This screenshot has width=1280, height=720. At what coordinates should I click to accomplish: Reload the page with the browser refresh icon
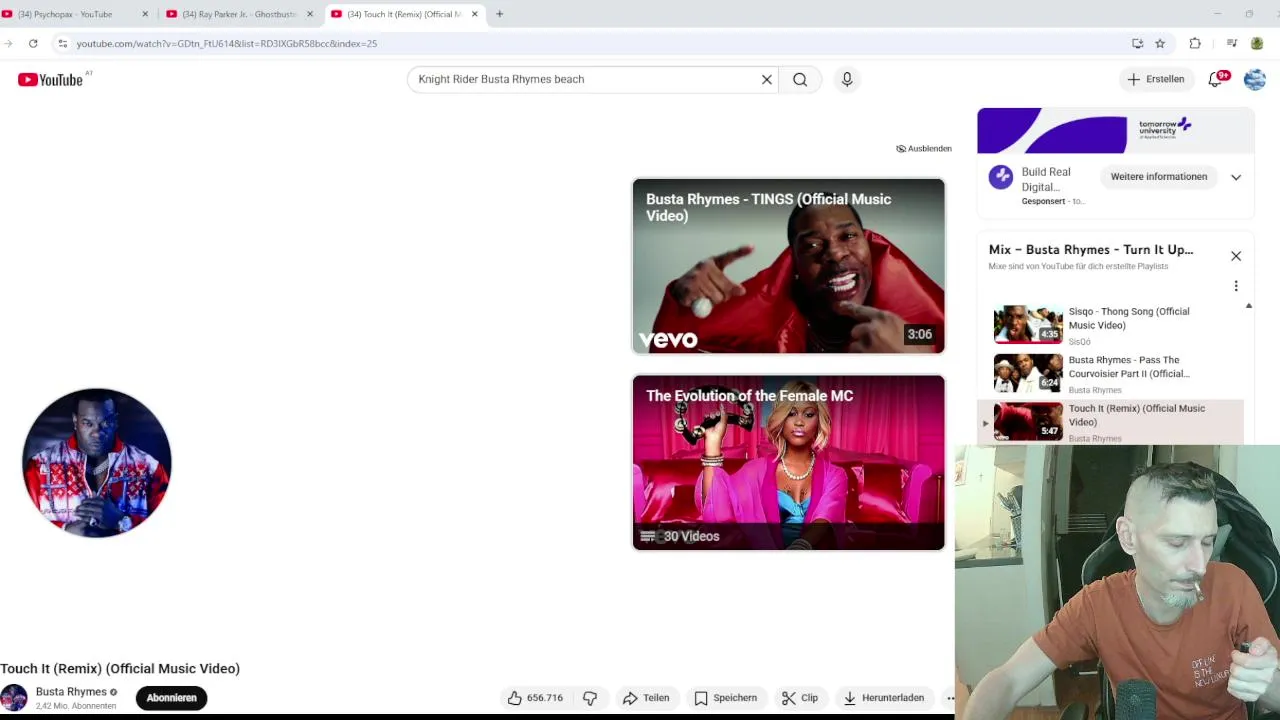coord(33,43)
